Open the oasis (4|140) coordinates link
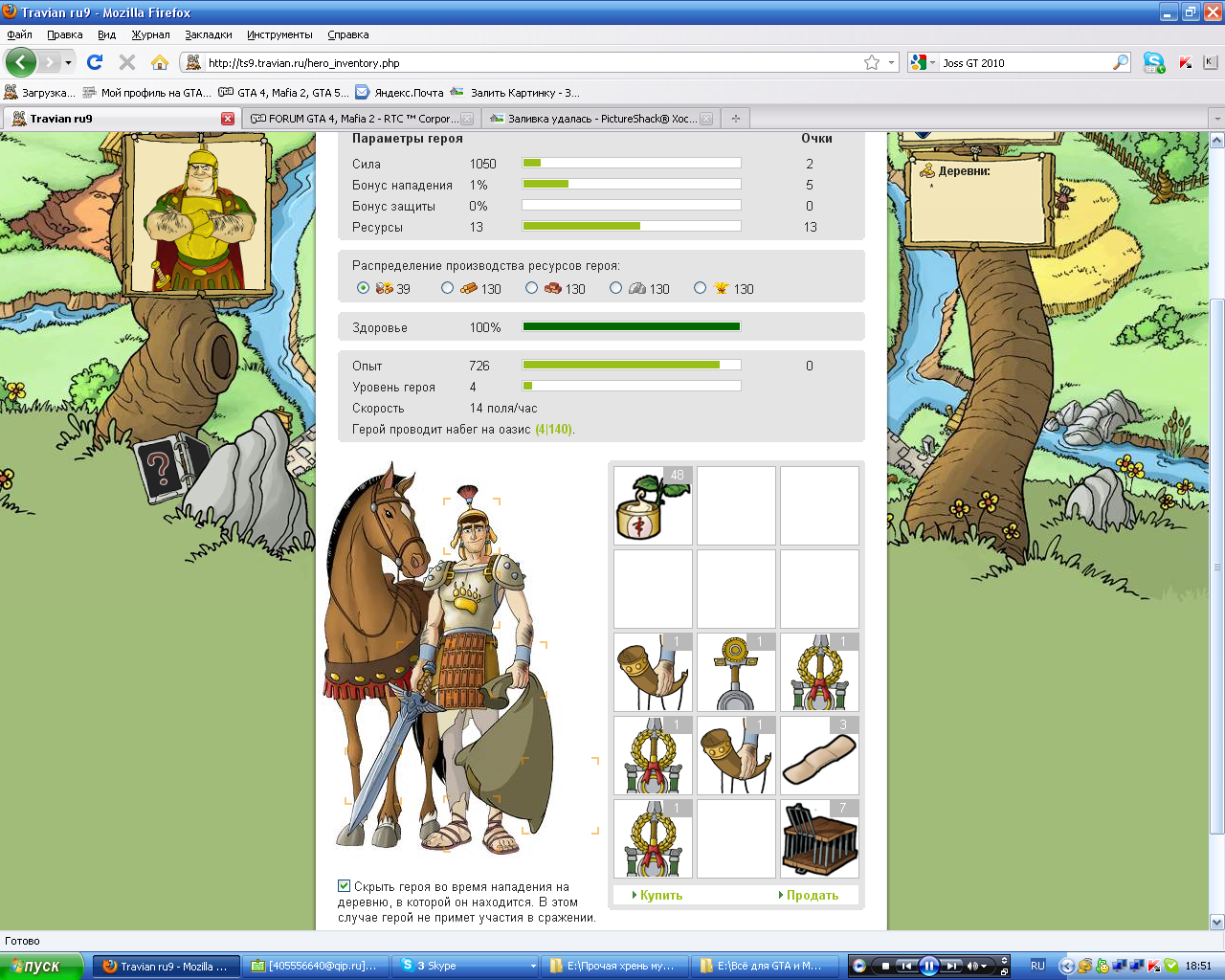The height and width of the screenshot is (980, 1225). pyautogui.click(x=553, y=429)
